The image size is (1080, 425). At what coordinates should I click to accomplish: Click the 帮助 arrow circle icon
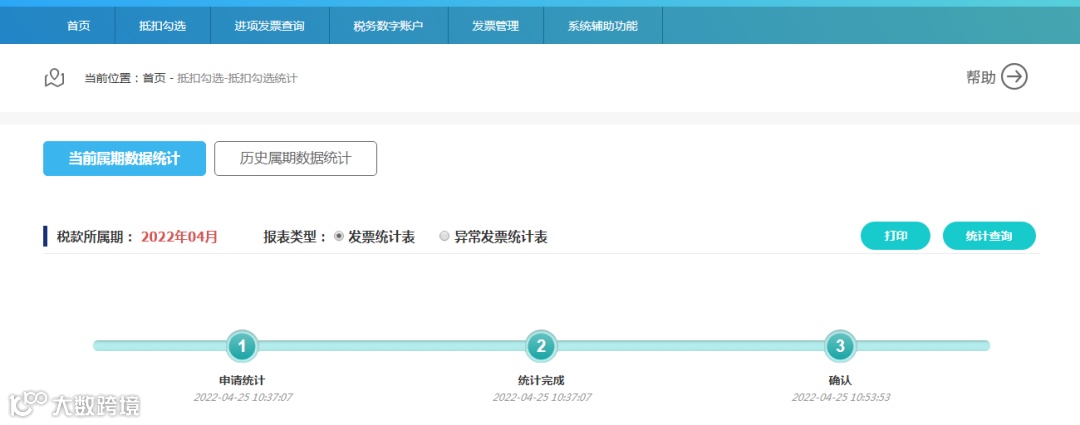point(1014,77)
